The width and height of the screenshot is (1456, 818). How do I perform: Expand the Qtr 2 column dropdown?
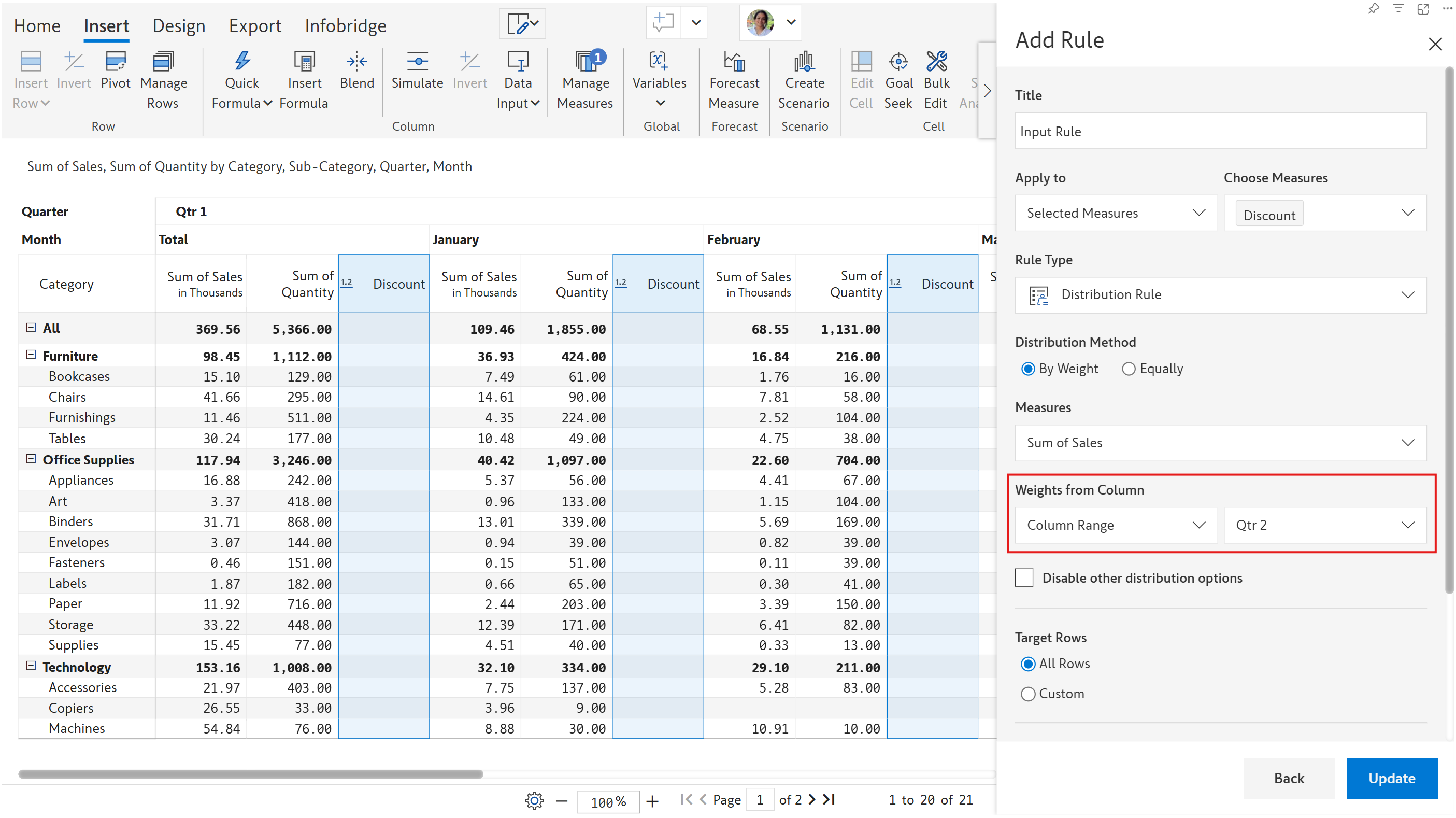click(1324, 525)
